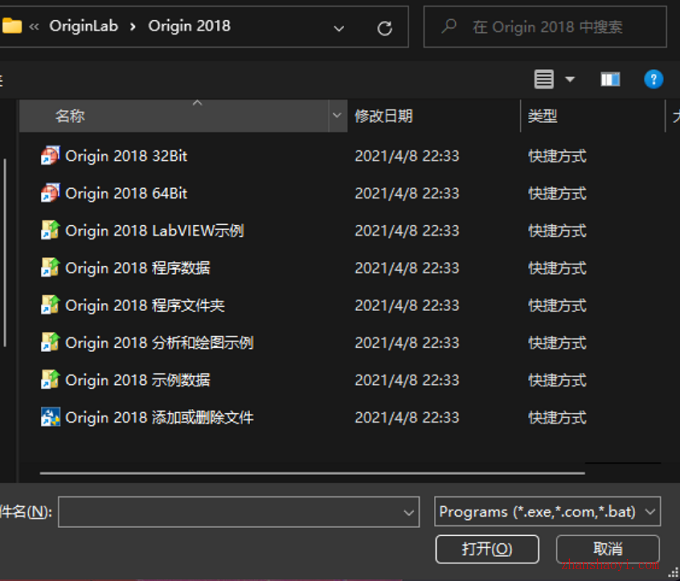Viewport: 680px width, 581px height.
Task: Refresh the Origin 2018 folder view
Action: [x=384, y=28]
